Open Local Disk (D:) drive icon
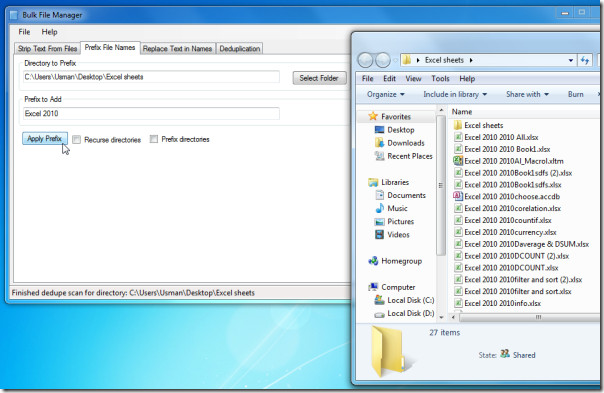 point(379,314)
